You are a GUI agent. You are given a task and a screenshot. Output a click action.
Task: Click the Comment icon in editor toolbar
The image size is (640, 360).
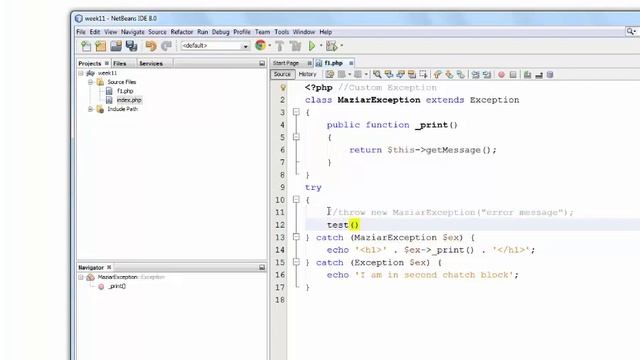click(x=527, y=74)
